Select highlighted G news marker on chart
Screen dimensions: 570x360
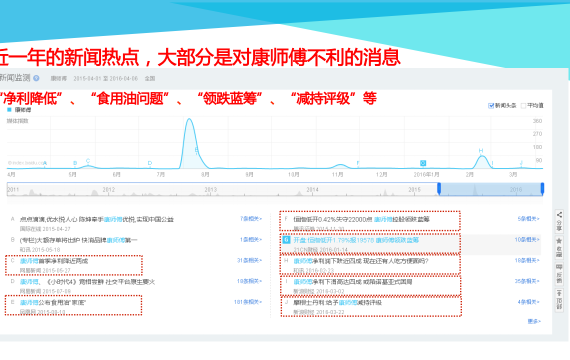coord(423,163)
